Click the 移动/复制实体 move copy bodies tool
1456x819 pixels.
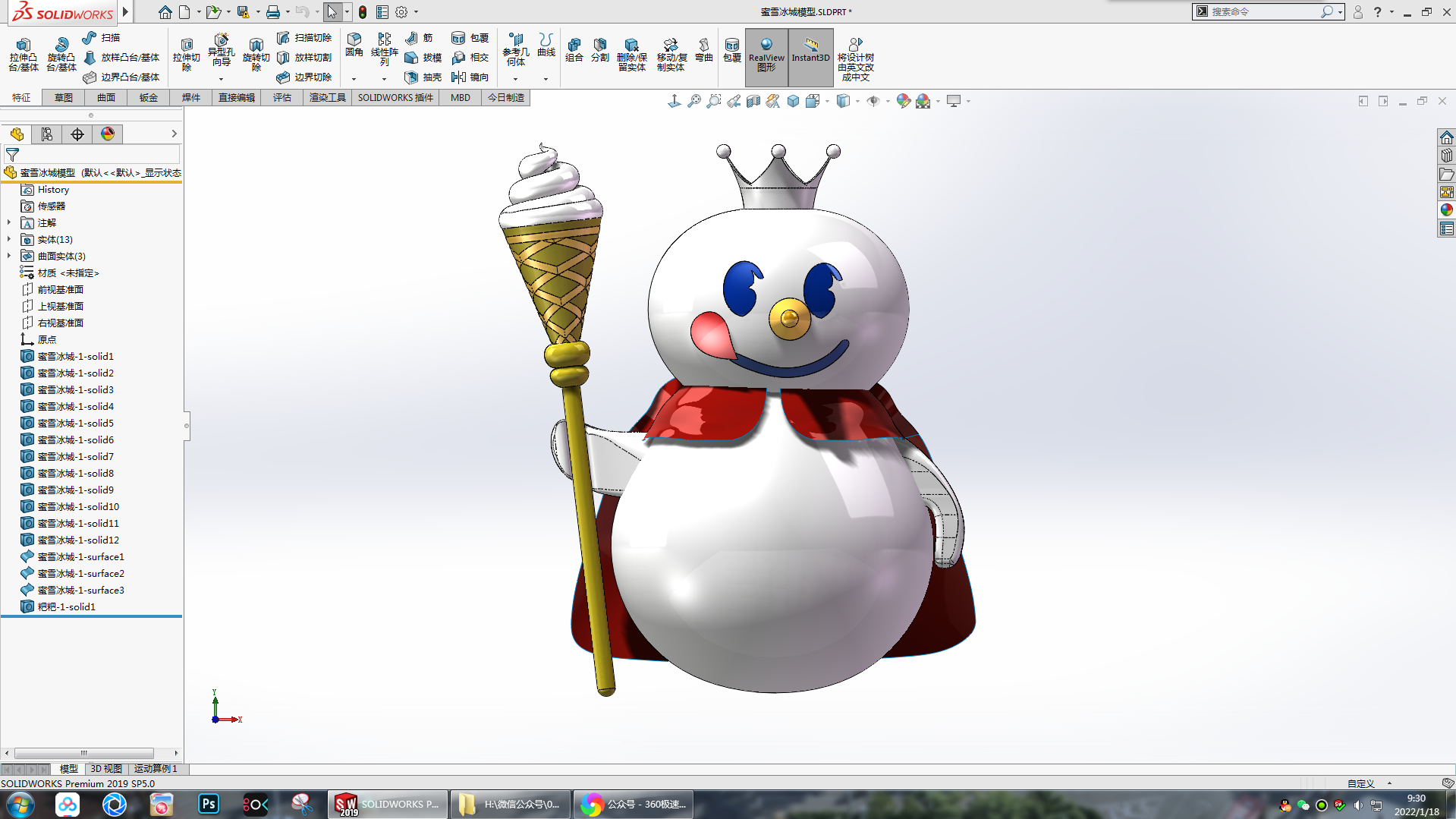tap(671, 55)
